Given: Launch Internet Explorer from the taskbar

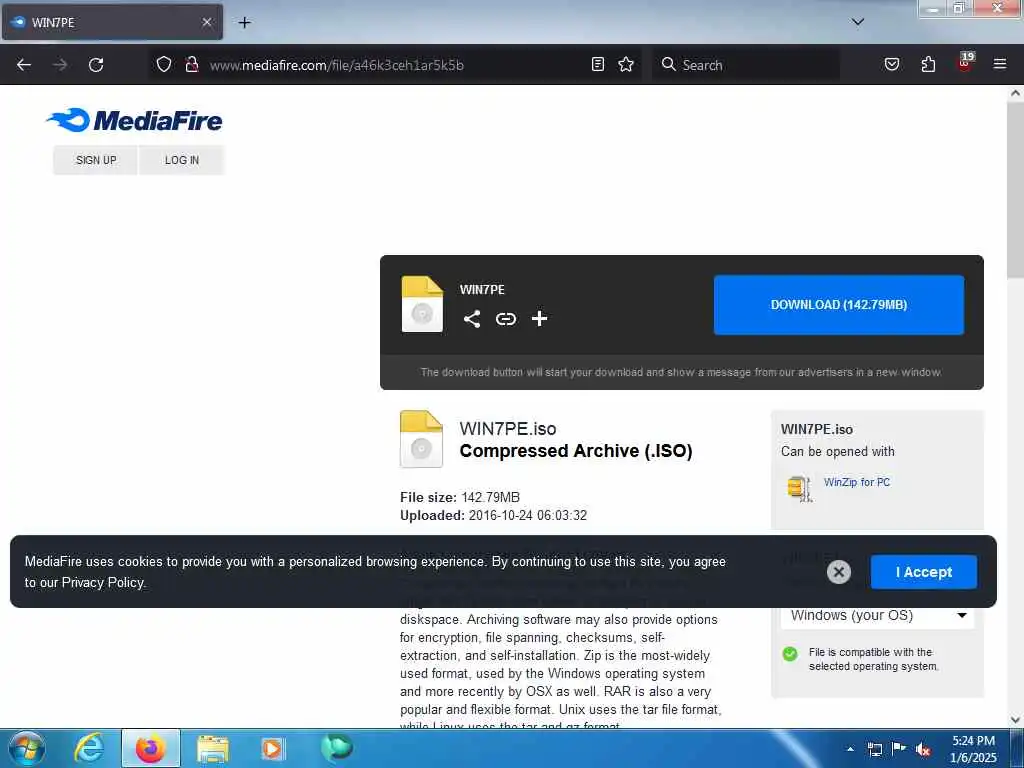Looking at the screenshot, I should coord(89,748).
